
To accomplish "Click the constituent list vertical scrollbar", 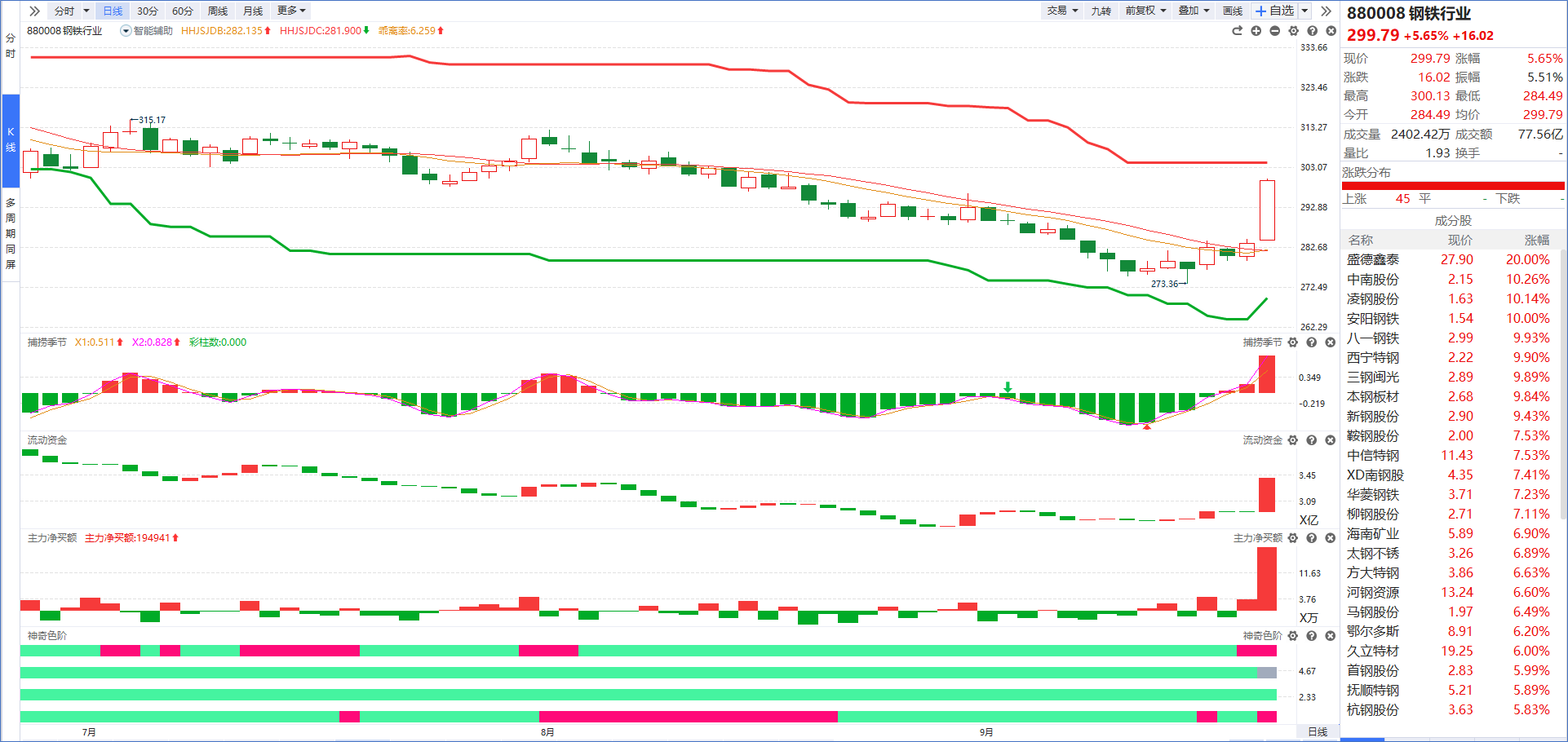I will coord(1562,383).
